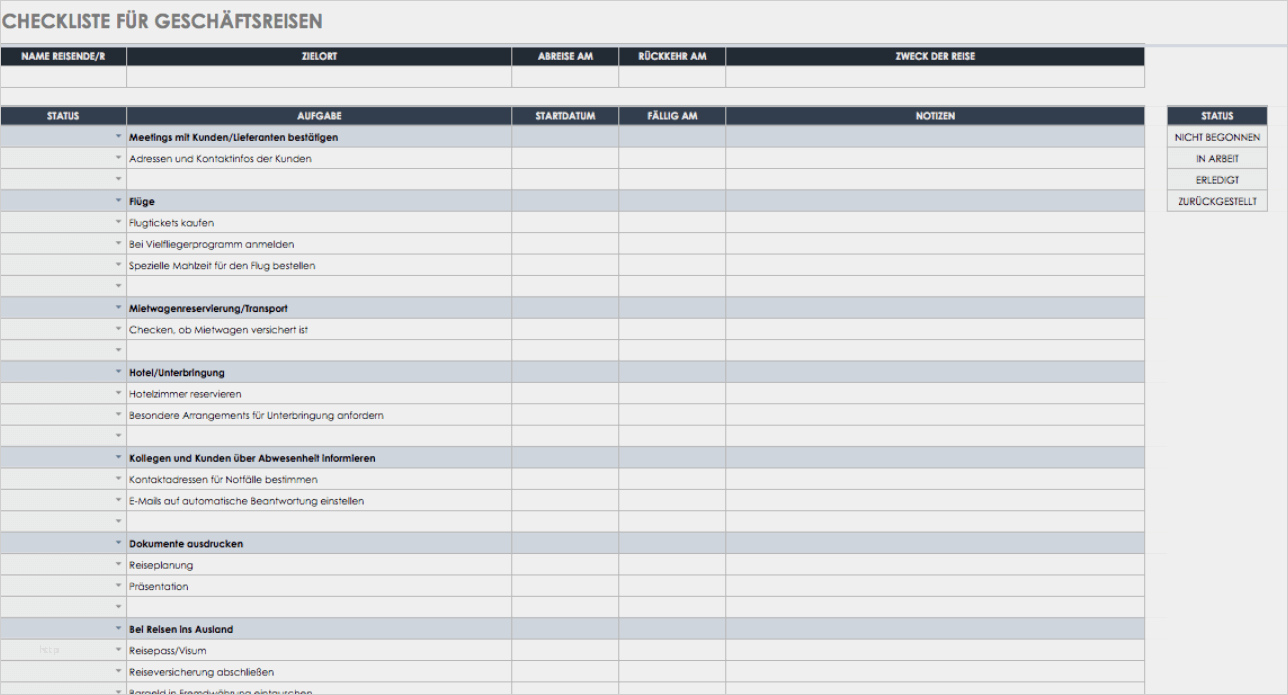Open status dropdown for Hotelzimmer reservieren row

click(x=118, y=394)
